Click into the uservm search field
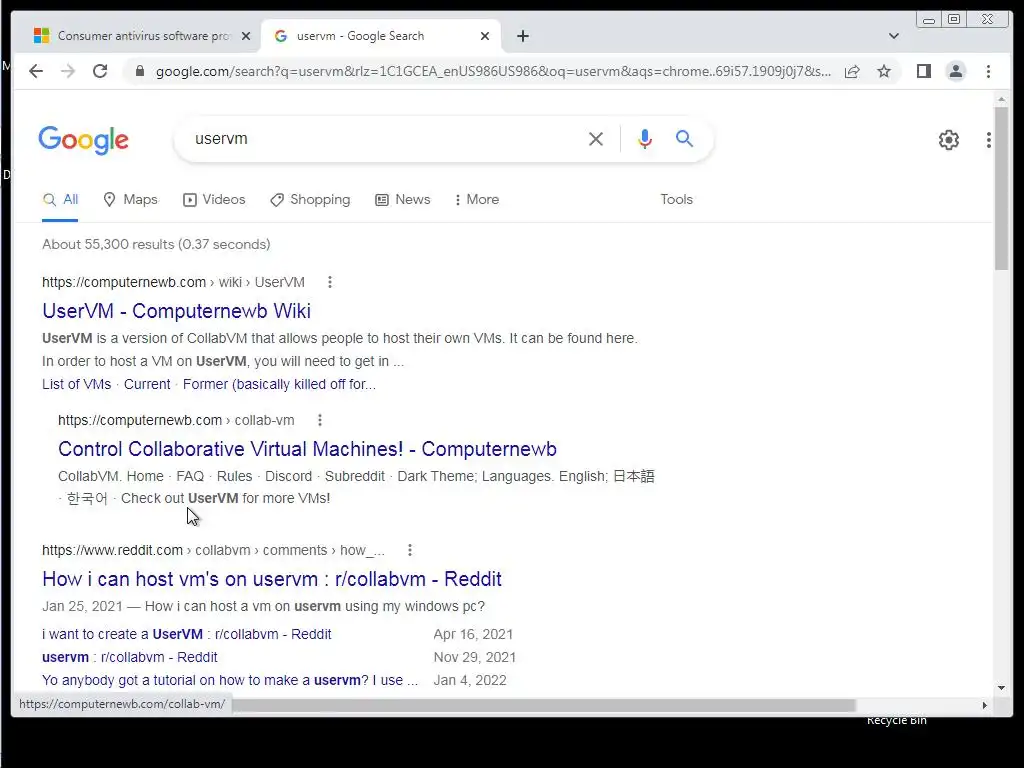Screen dimensions: 1024x768 (385, 138)
